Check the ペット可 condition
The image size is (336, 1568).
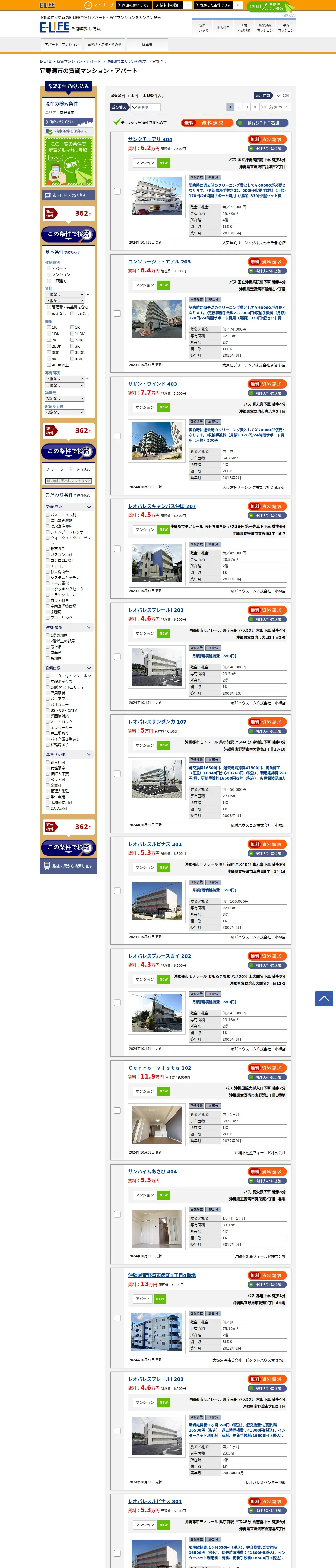click(x=48, y=780)
